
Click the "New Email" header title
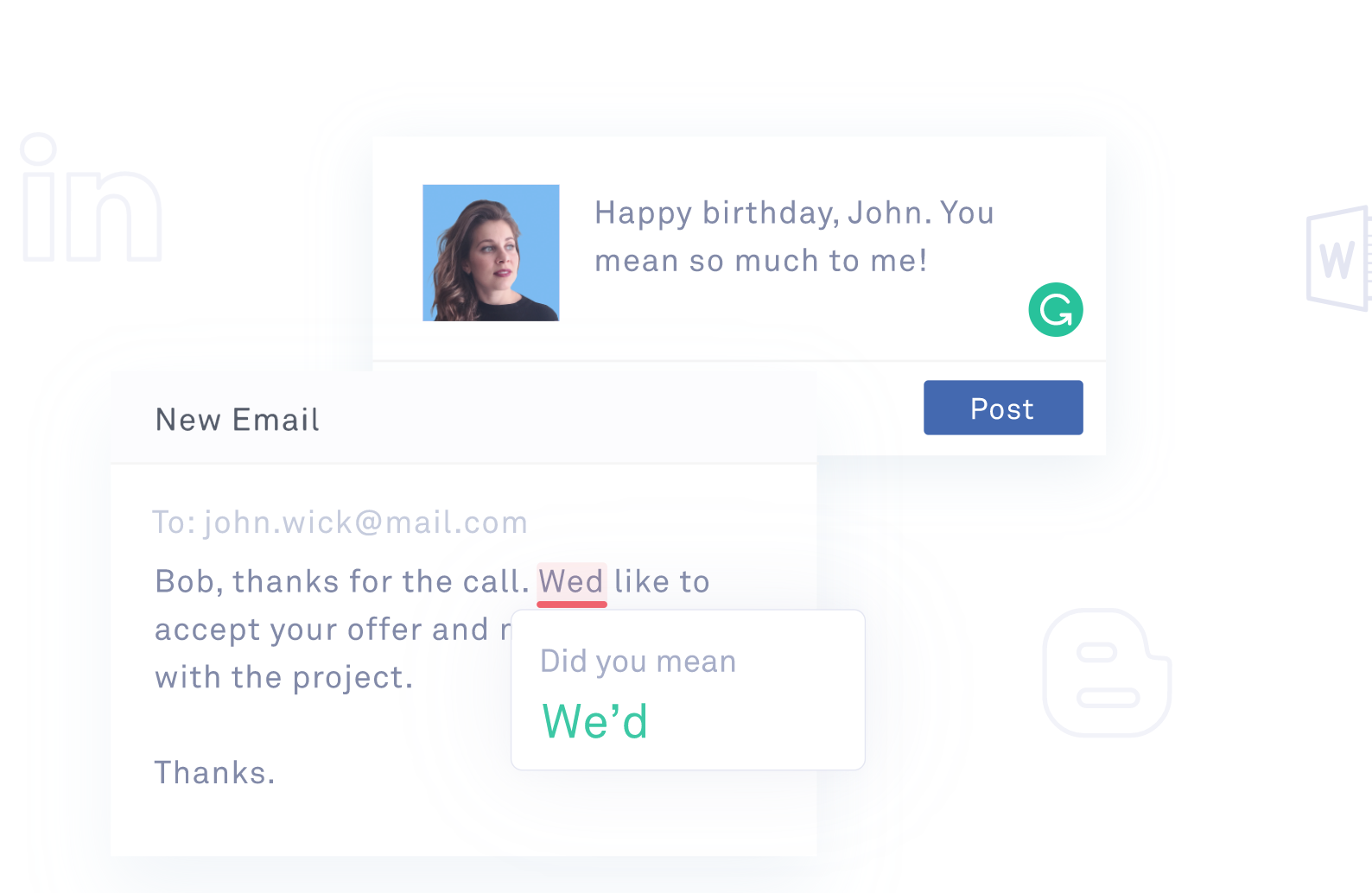click(x=238, y=420)
